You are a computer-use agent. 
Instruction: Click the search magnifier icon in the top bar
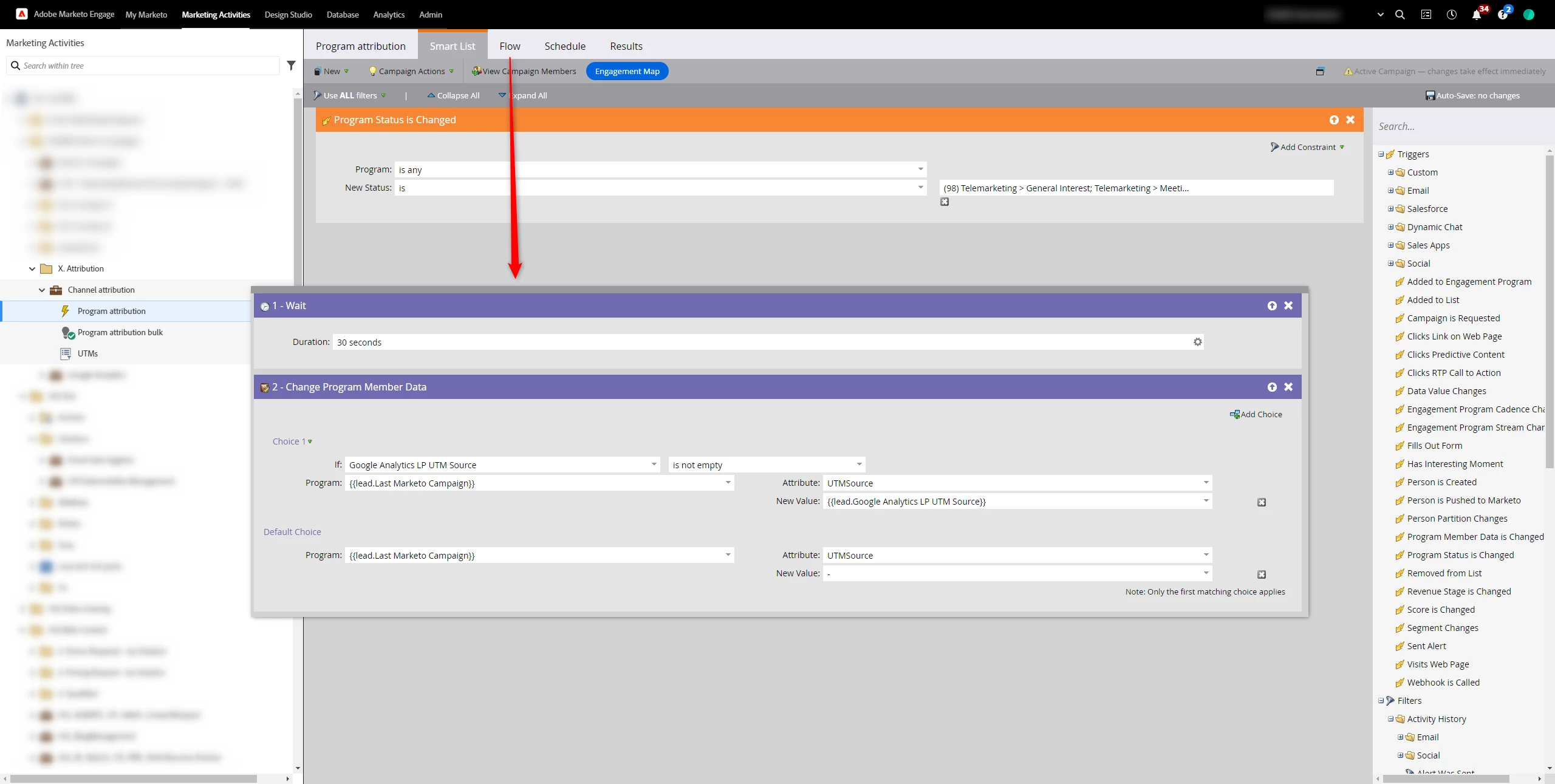1399,15
